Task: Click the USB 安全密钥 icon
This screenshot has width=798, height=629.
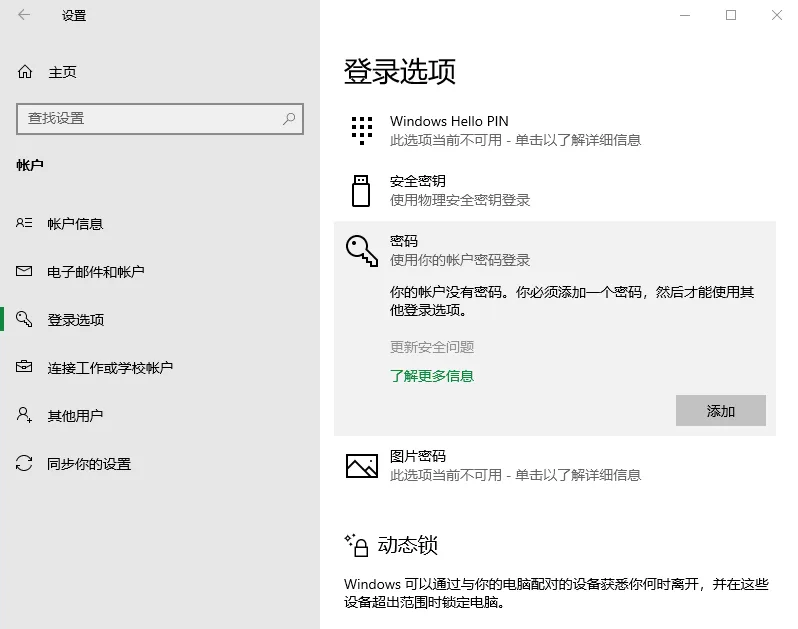Action: tap(361, 191)
